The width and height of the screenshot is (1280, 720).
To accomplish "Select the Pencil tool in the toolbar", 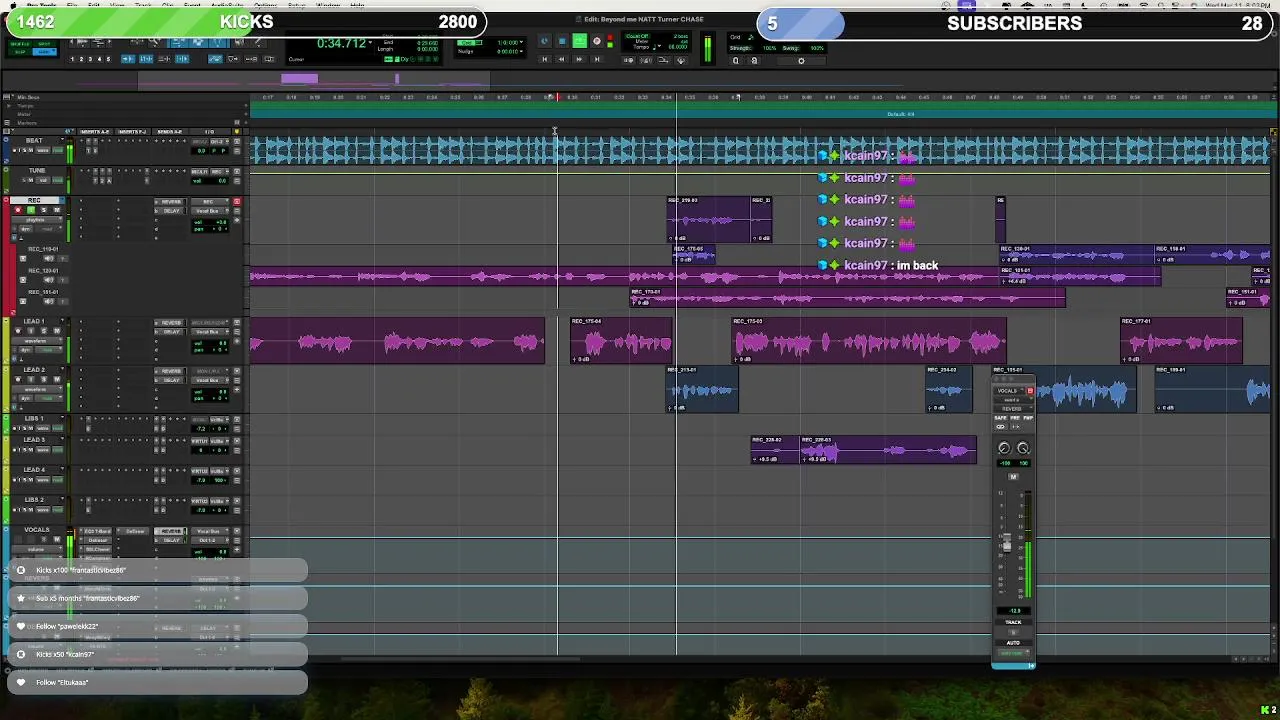I will tap(259, 42).
